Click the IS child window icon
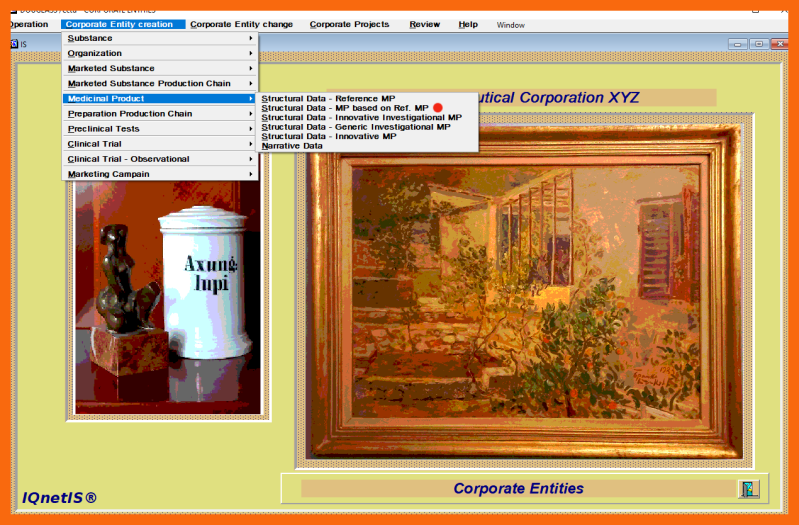 (15, 44)
